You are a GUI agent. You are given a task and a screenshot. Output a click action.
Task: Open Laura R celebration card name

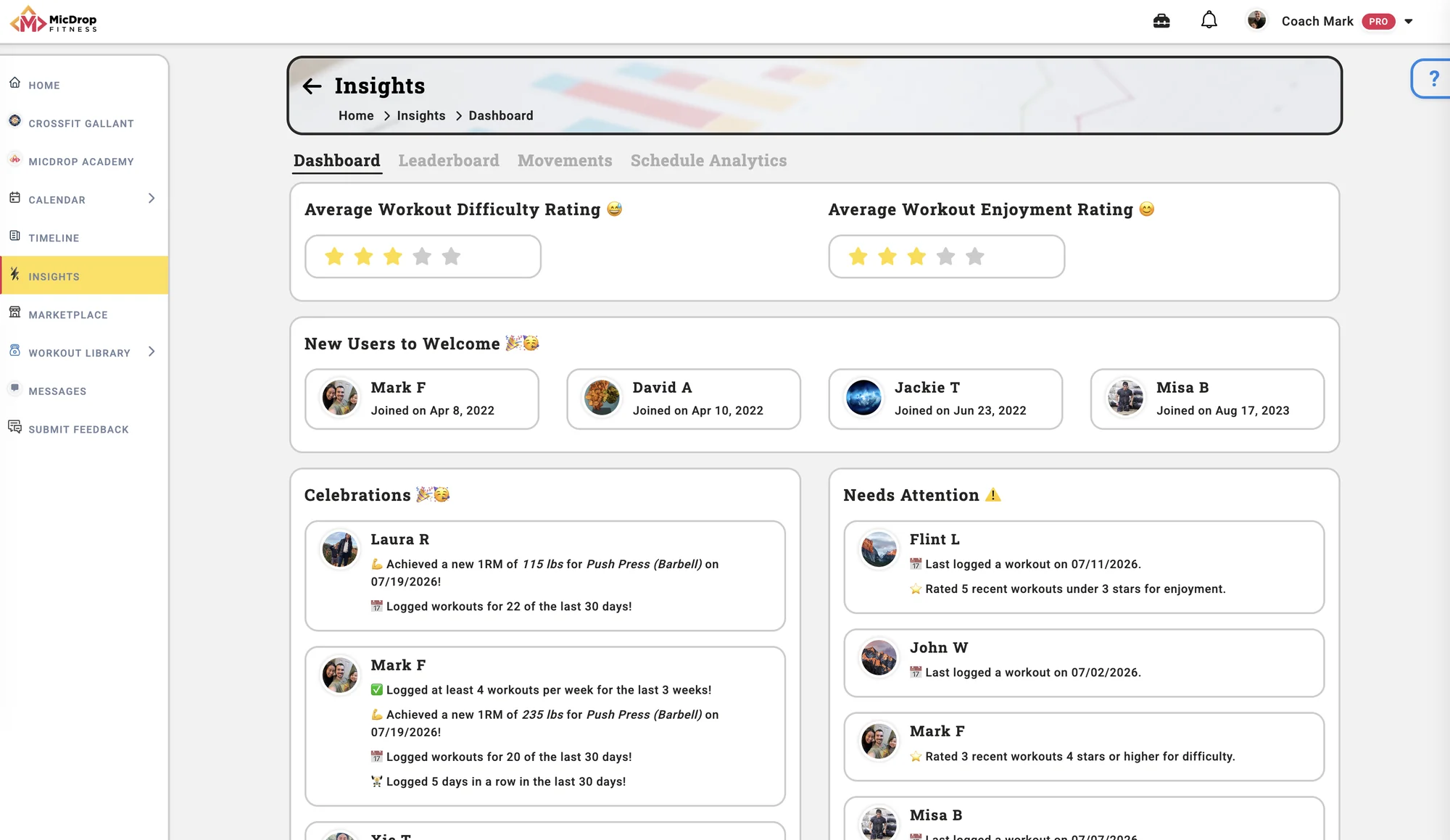399,540
